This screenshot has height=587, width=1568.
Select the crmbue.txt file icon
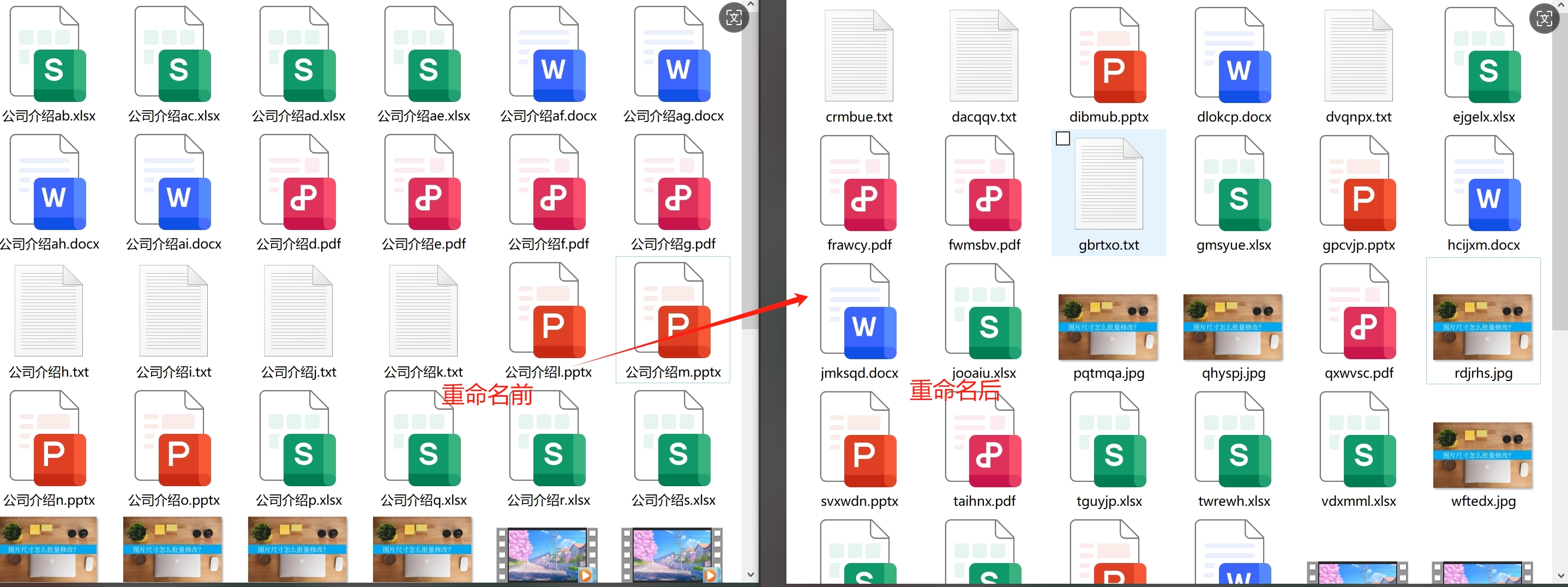click(859, 56)
